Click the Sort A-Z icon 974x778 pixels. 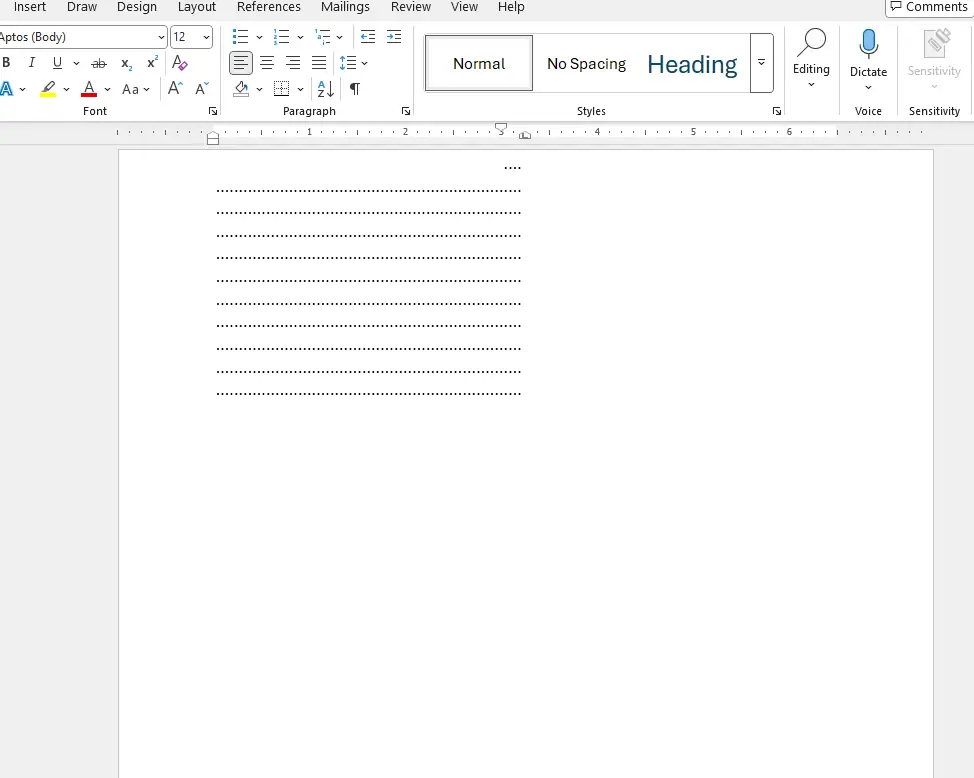click(x=325, y=89)
